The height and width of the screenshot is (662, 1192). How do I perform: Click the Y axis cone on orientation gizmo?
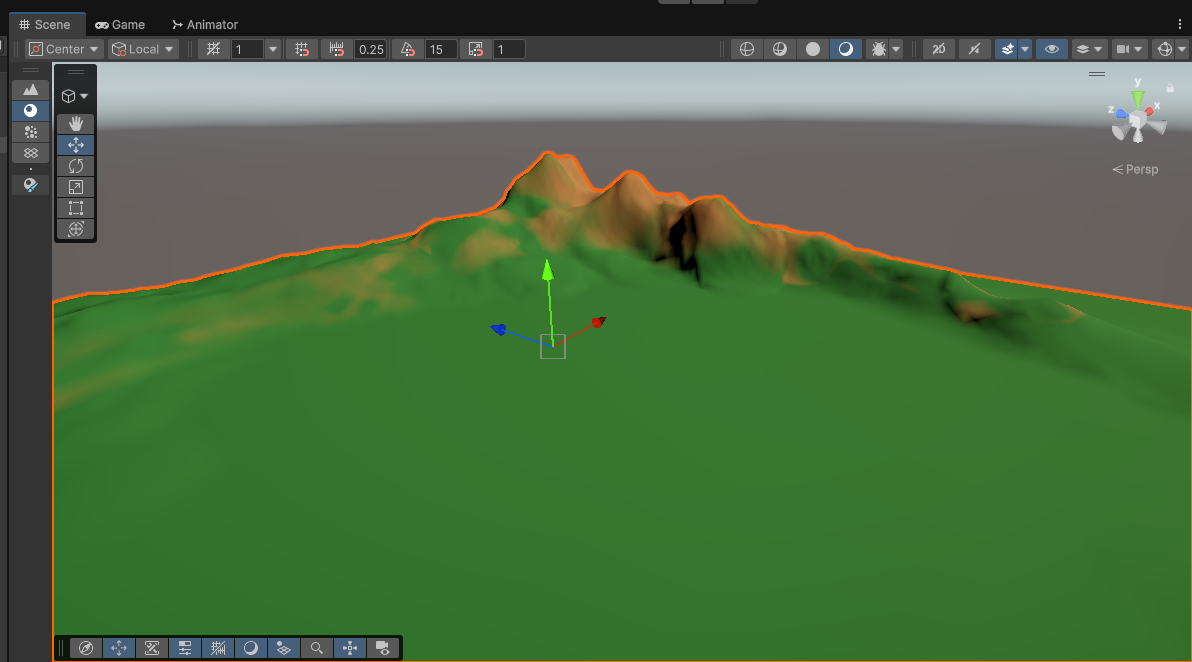pos(1137,100)
